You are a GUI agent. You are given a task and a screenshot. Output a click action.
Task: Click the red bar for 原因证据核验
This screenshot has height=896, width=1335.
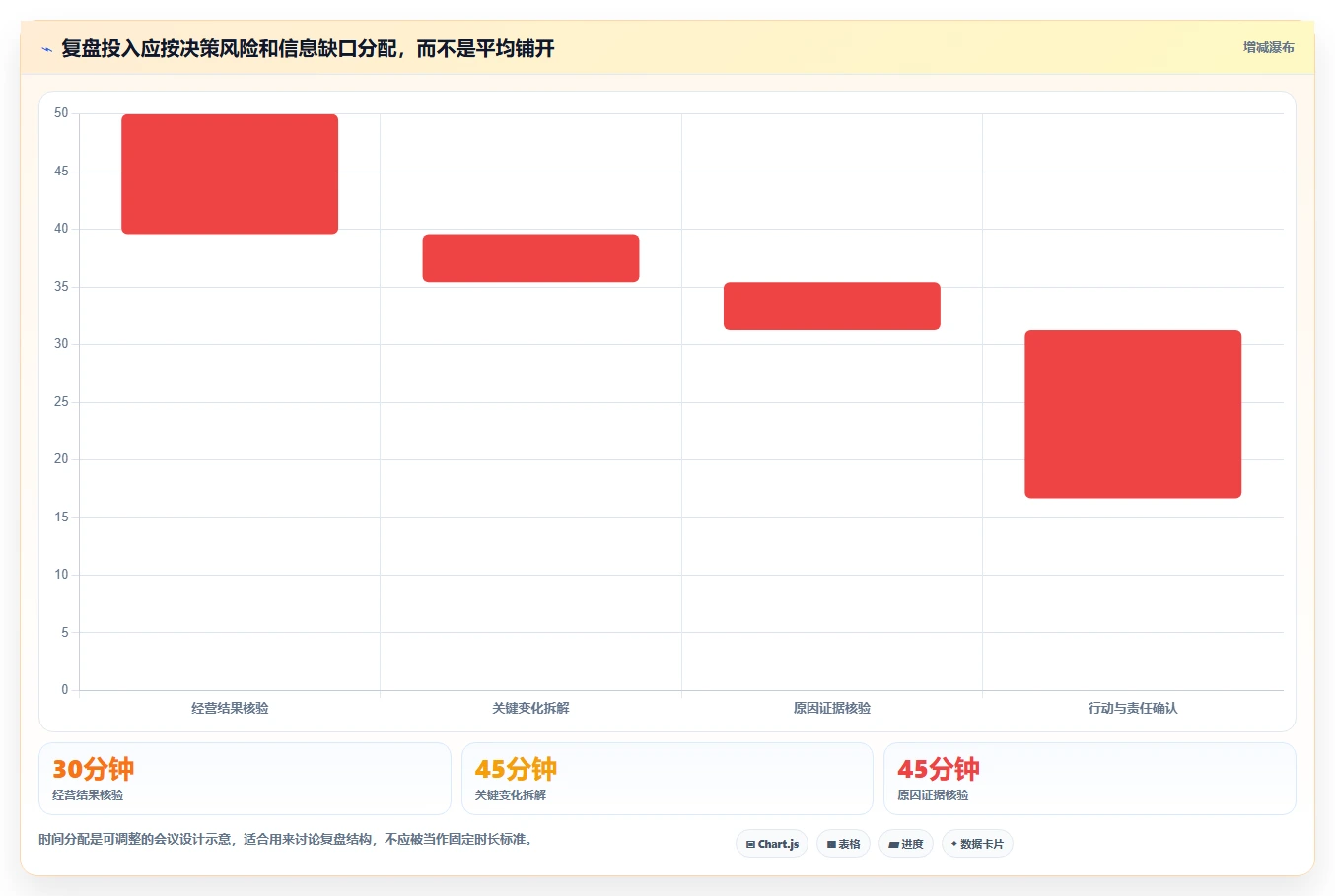pos(832,306)
